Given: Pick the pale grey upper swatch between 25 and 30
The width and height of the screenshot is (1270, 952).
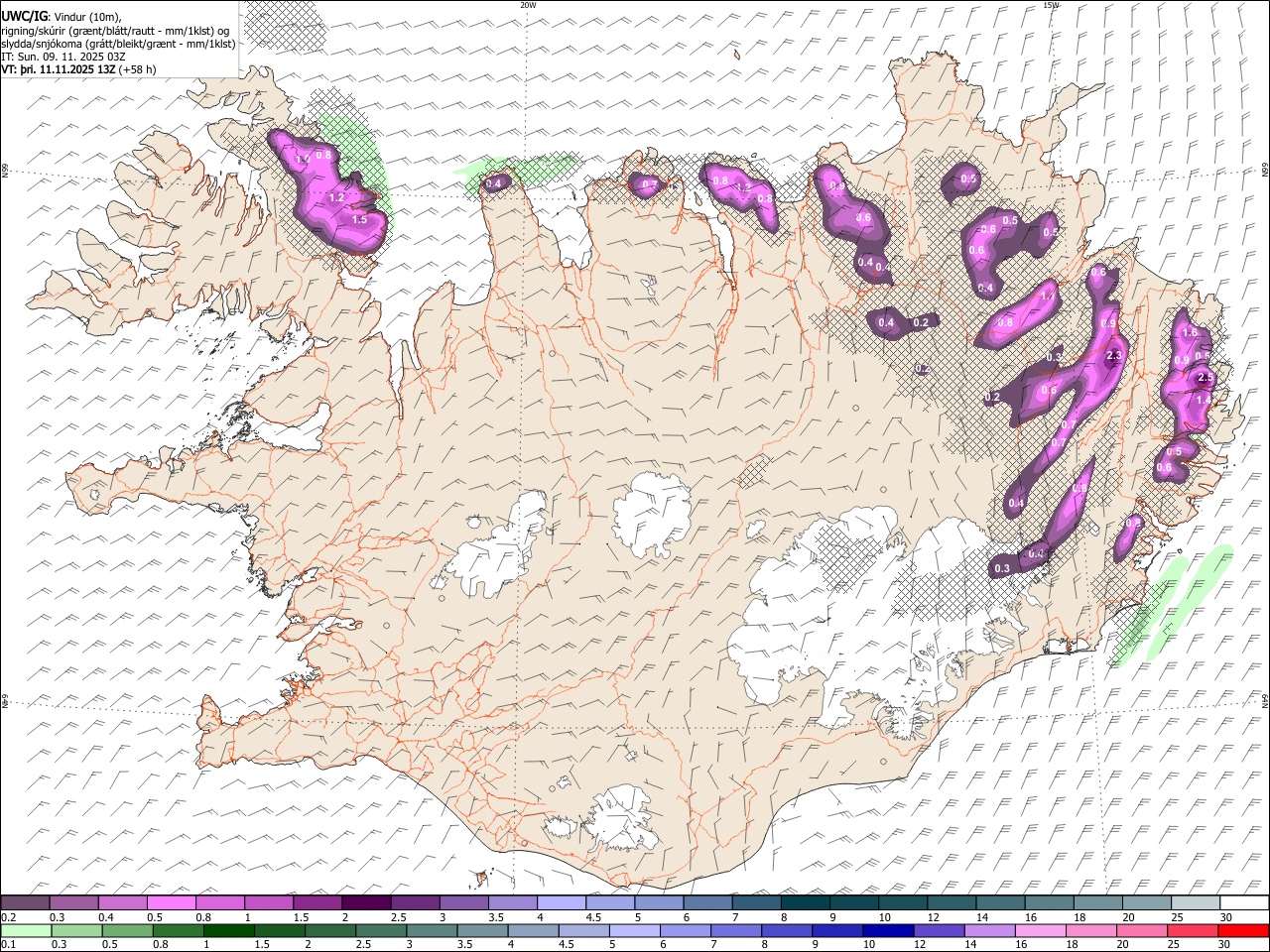Looking at the screenshot, I should coord(1194,903).
